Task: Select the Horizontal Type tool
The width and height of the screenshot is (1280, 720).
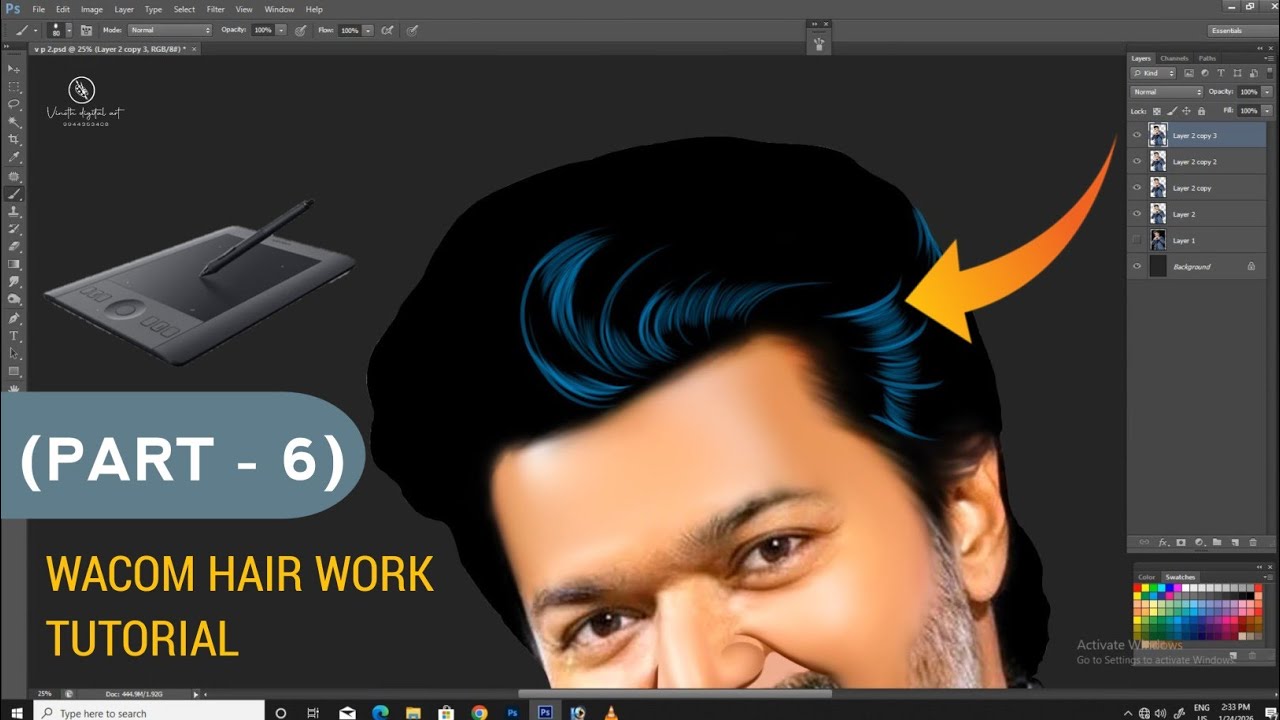Action: (14, 336)
